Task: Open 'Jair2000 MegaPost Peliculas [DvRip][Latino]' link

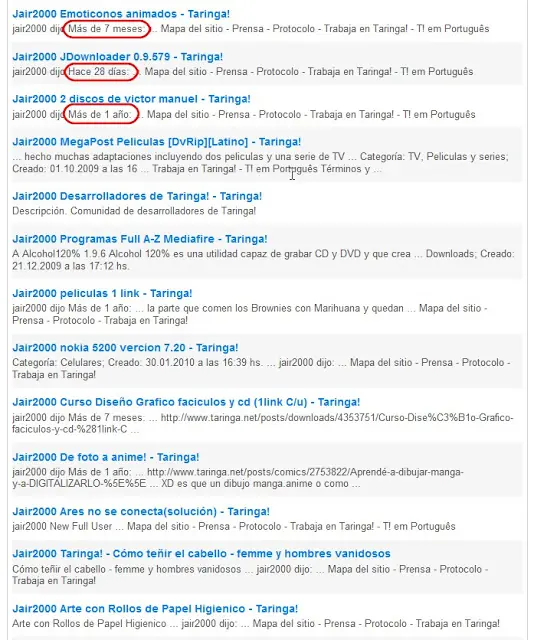Action: (157, 142)
